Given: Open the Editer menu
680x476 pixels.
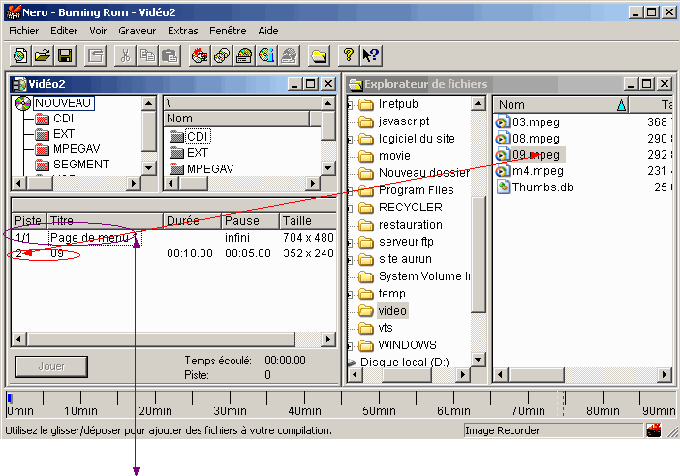Looking at the screenshot, I should (x=64, y=31).
